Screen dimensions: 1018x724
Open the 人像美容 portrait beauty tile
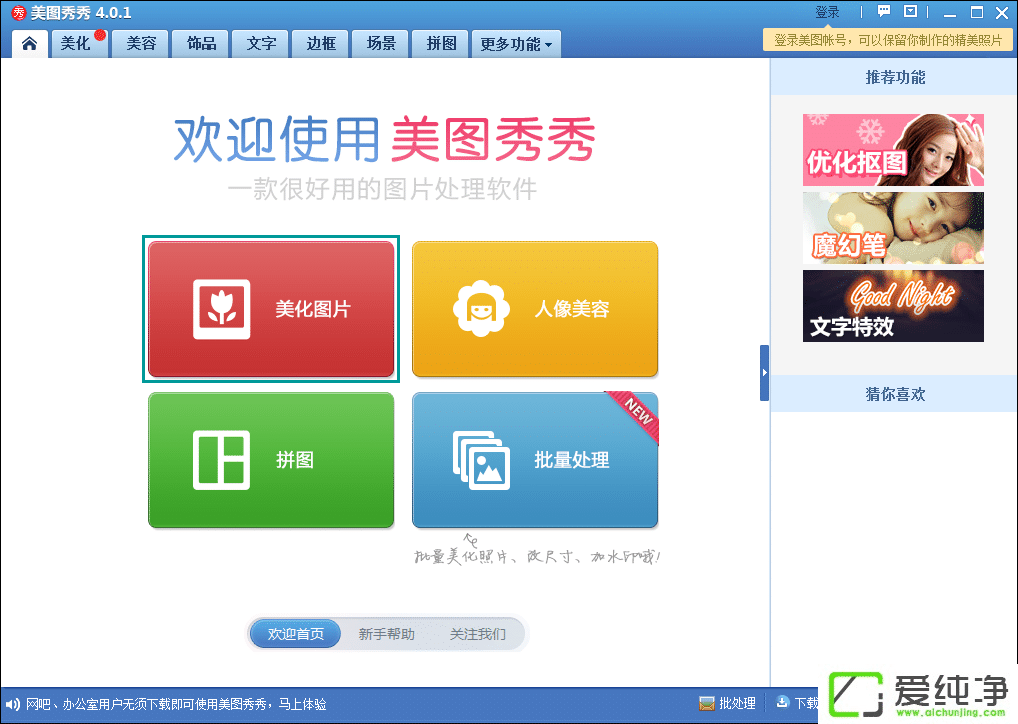coord(535,309)
